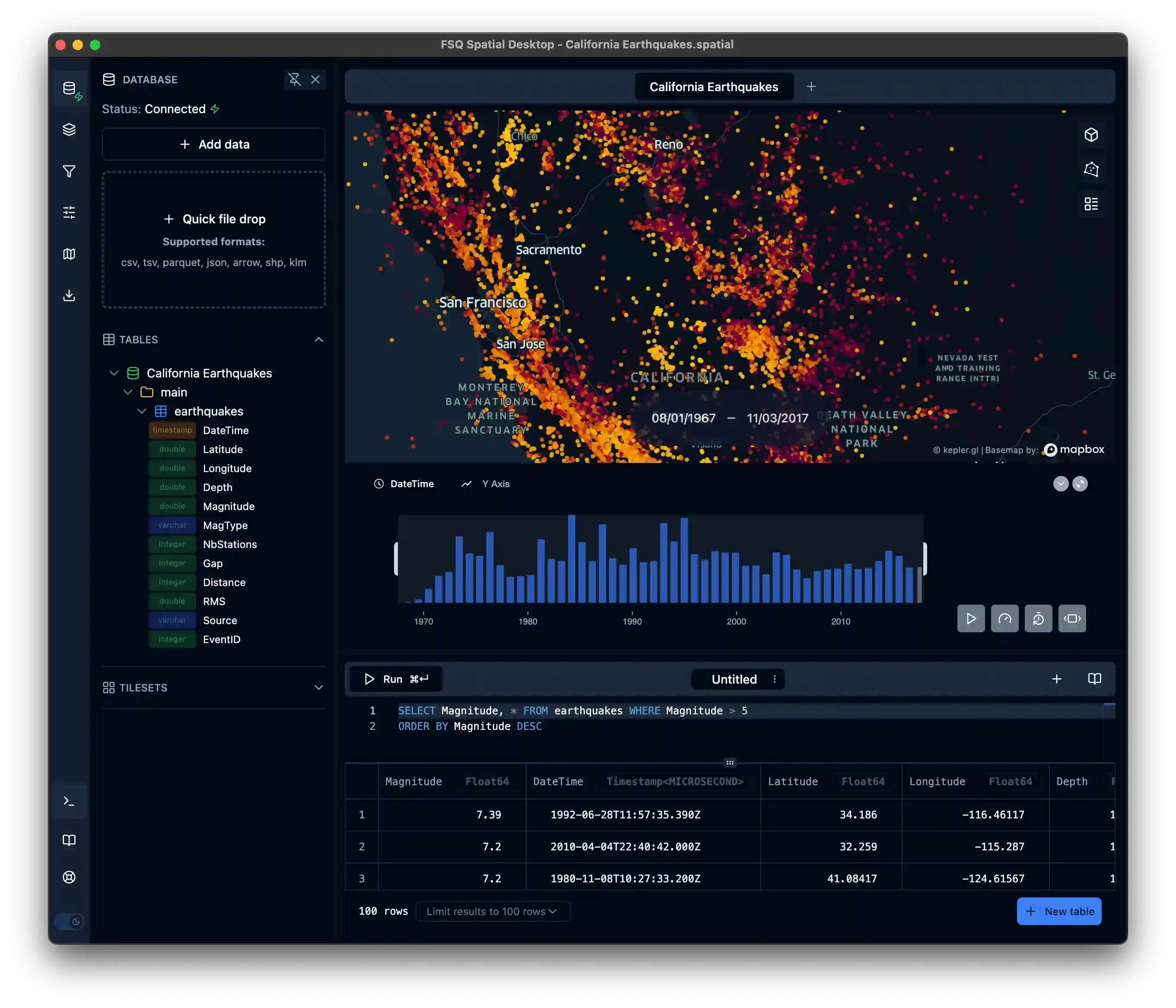Toggle dark mode switch
This screenshot has height=1008, width=1176.
tap(69, 921)
